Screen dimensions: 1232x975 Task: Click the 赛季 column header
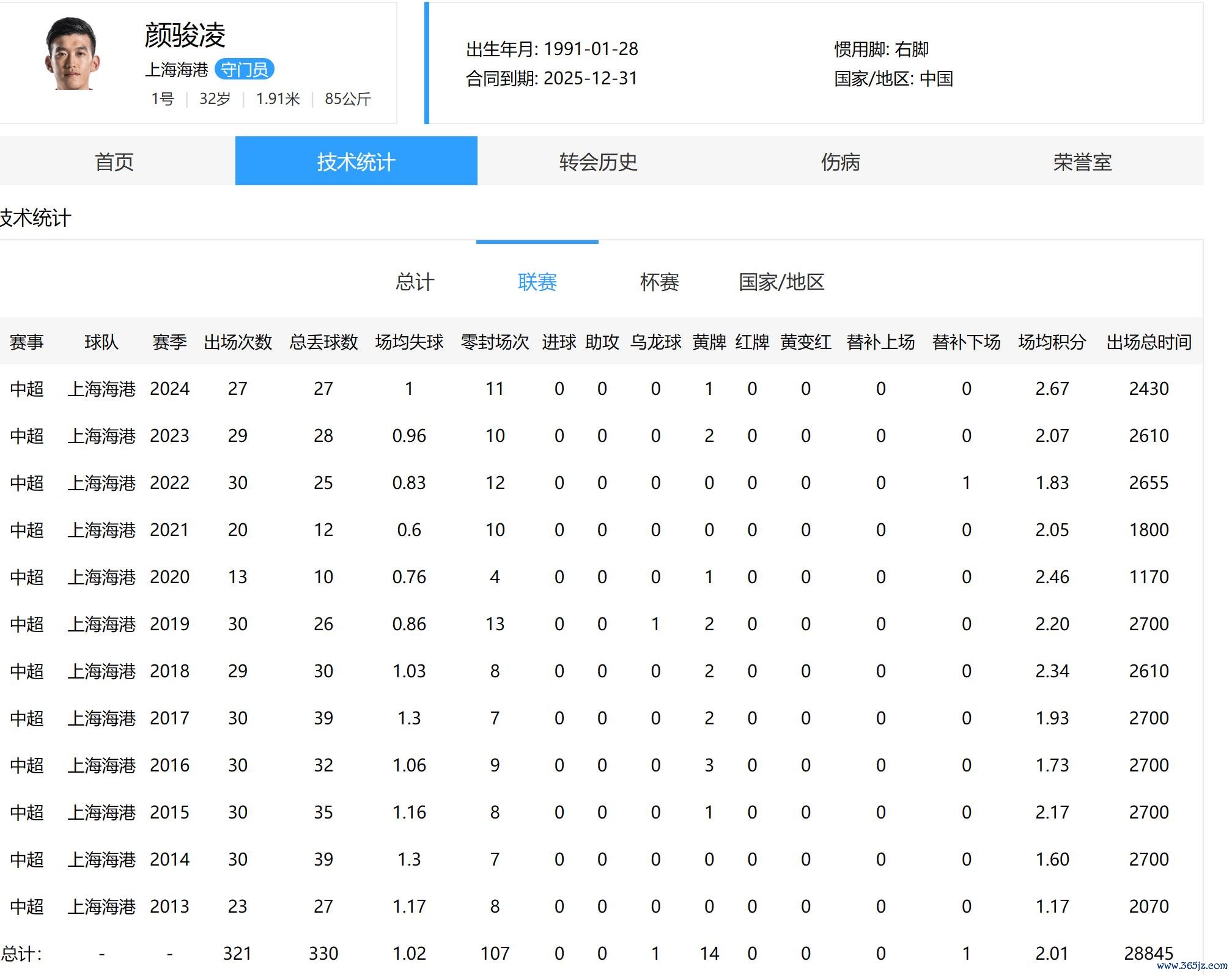coord(169,342)
